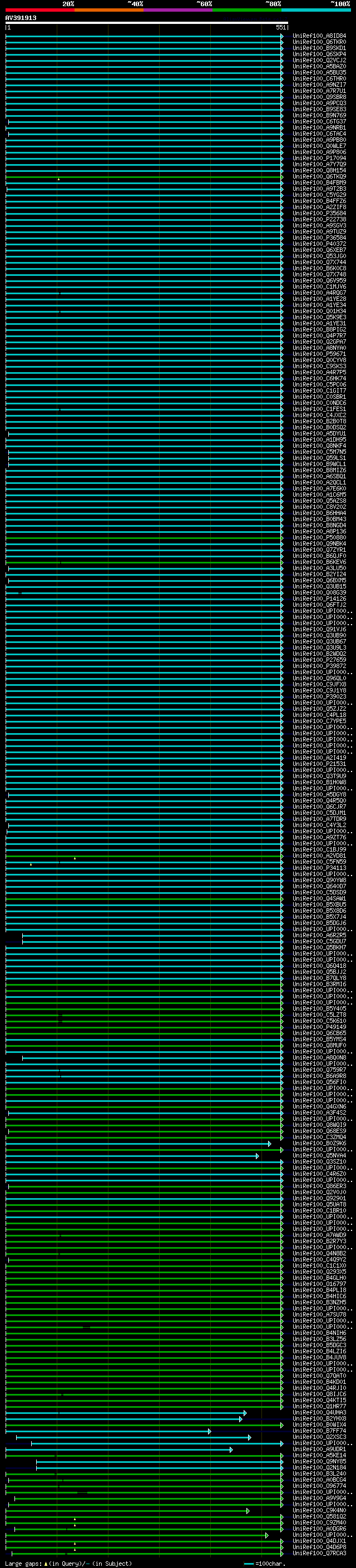This screenshot has width=356, height=1568.
Task: Click the green ~80% identity legend segment
Action: pyautogui.click(x=247, y=10)
